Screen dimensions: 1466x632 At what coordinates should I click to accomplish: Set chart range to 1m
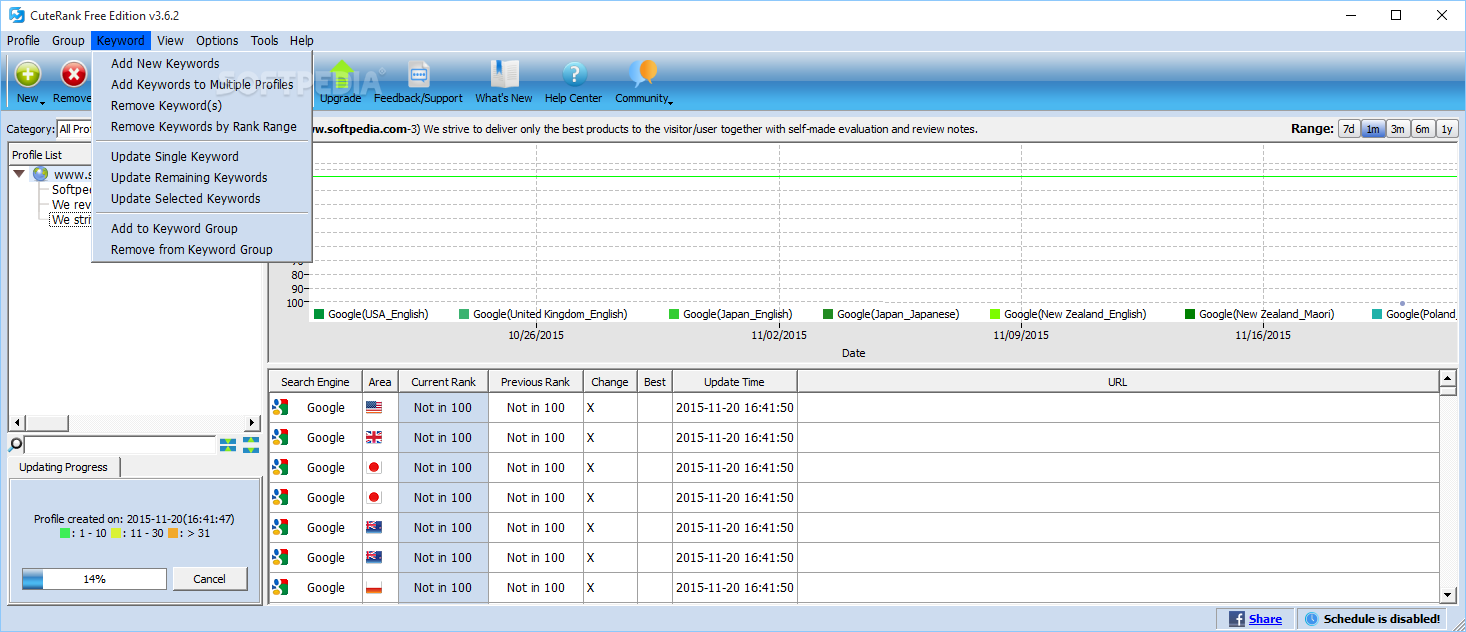click(1373, 129)
